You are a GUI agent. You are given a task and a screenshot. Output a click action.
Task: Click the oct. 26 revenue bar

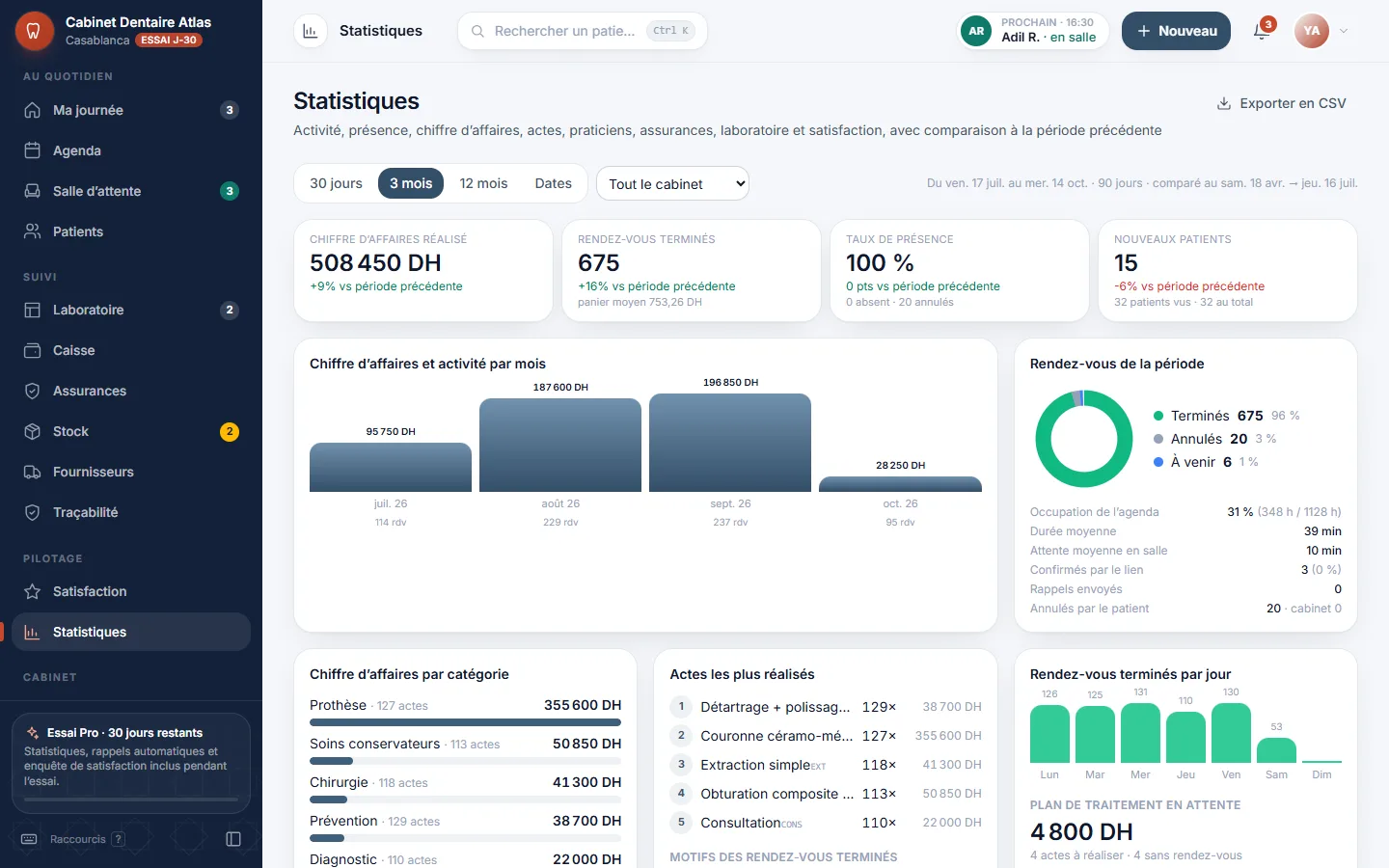(x=900, y=484)
